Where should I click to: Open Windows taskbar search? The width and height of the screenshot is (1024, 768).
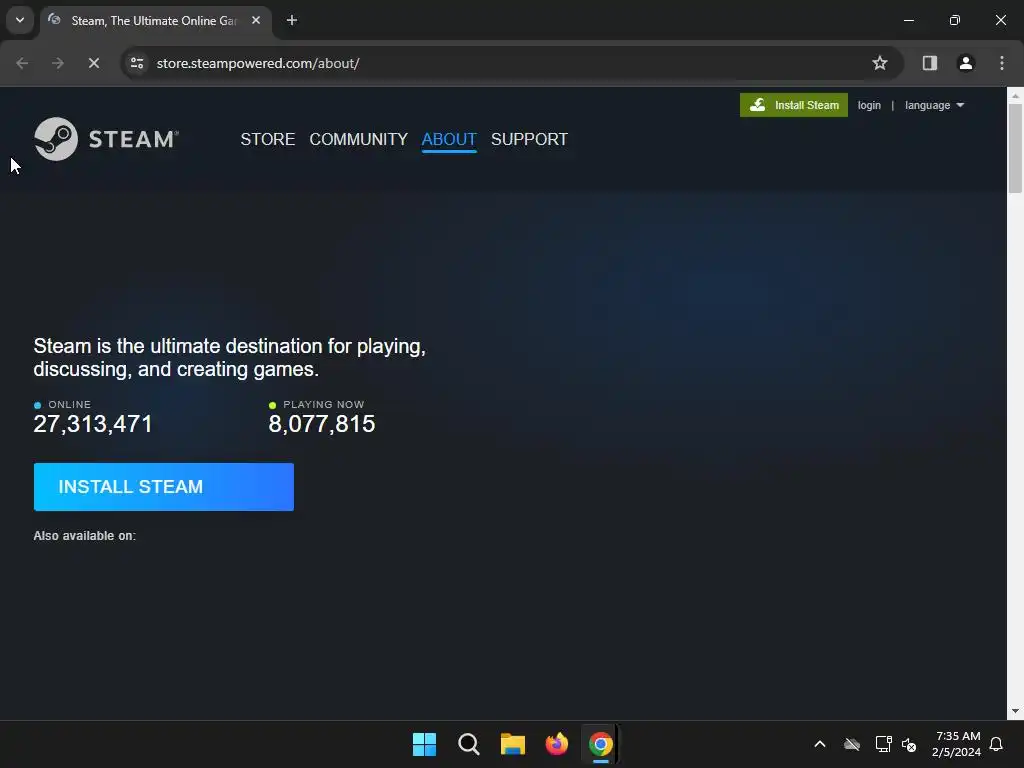click(x=468, y=744)
